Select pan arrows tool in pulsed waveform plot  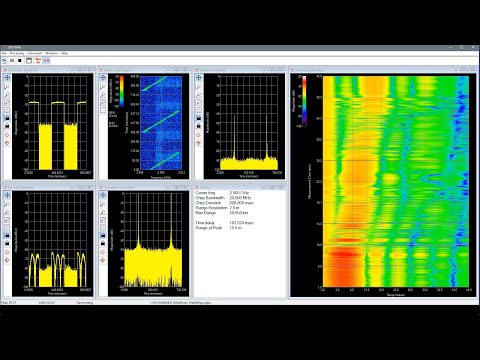point(7,78)
